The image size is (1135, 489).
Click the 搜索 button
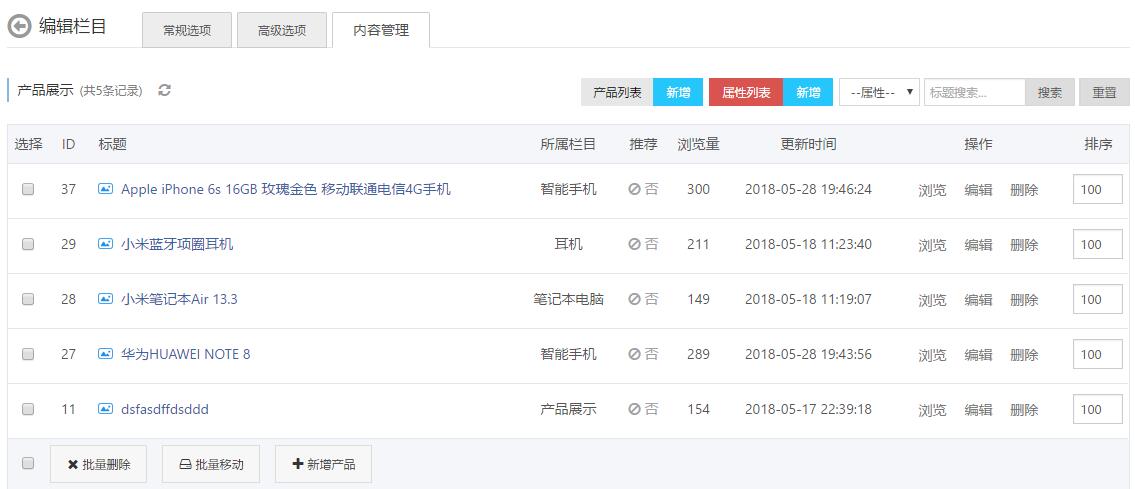coord(1050,93)
